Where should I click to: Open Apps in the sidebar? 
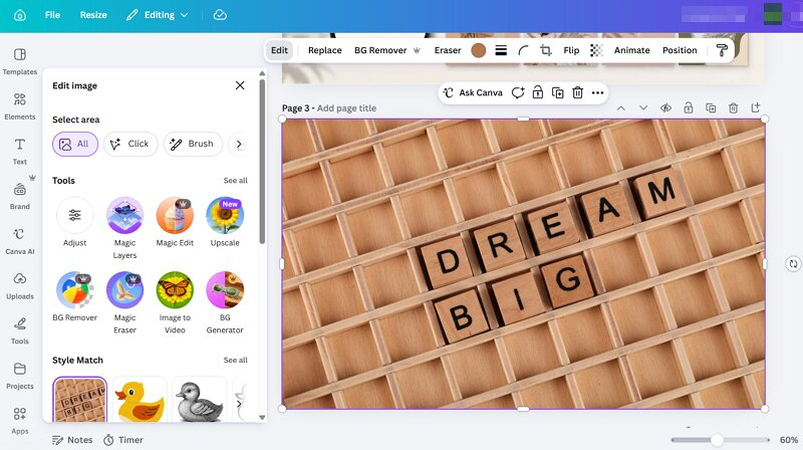click(19, 420)
